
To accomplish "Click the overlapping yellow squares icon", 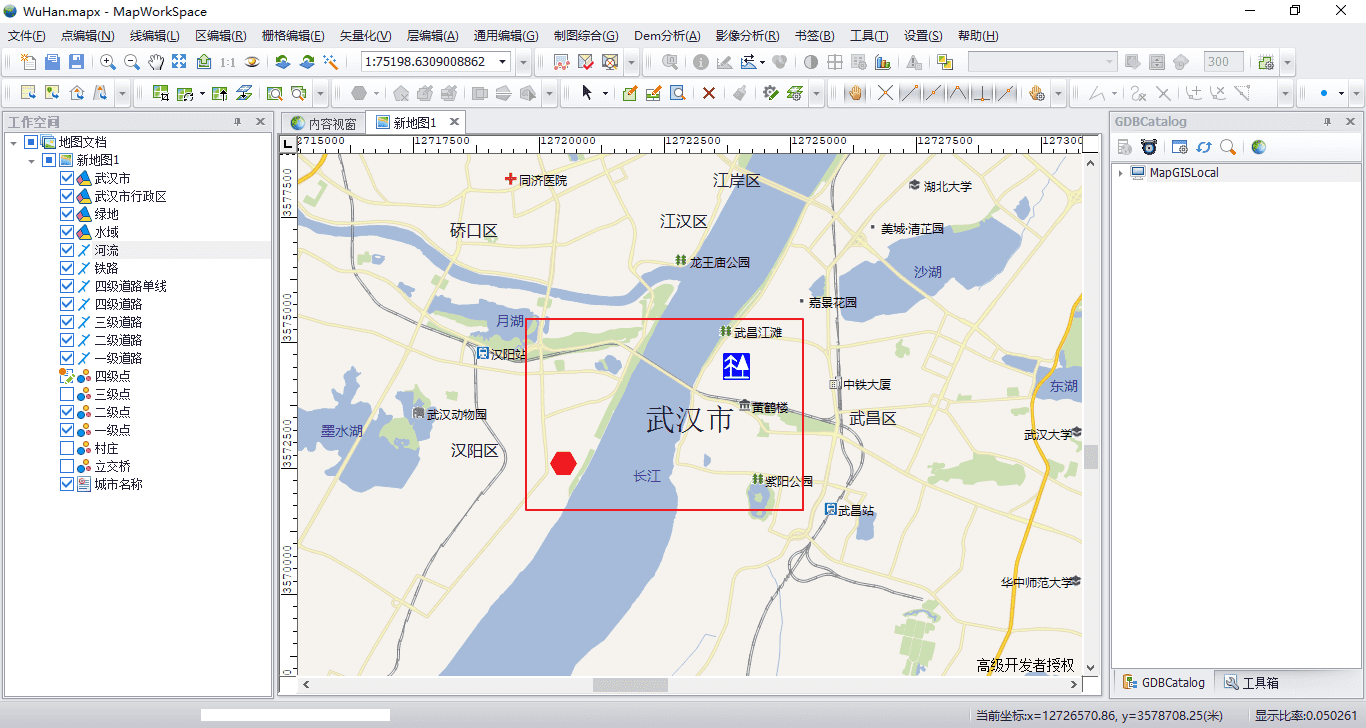I will pos(946,62).
